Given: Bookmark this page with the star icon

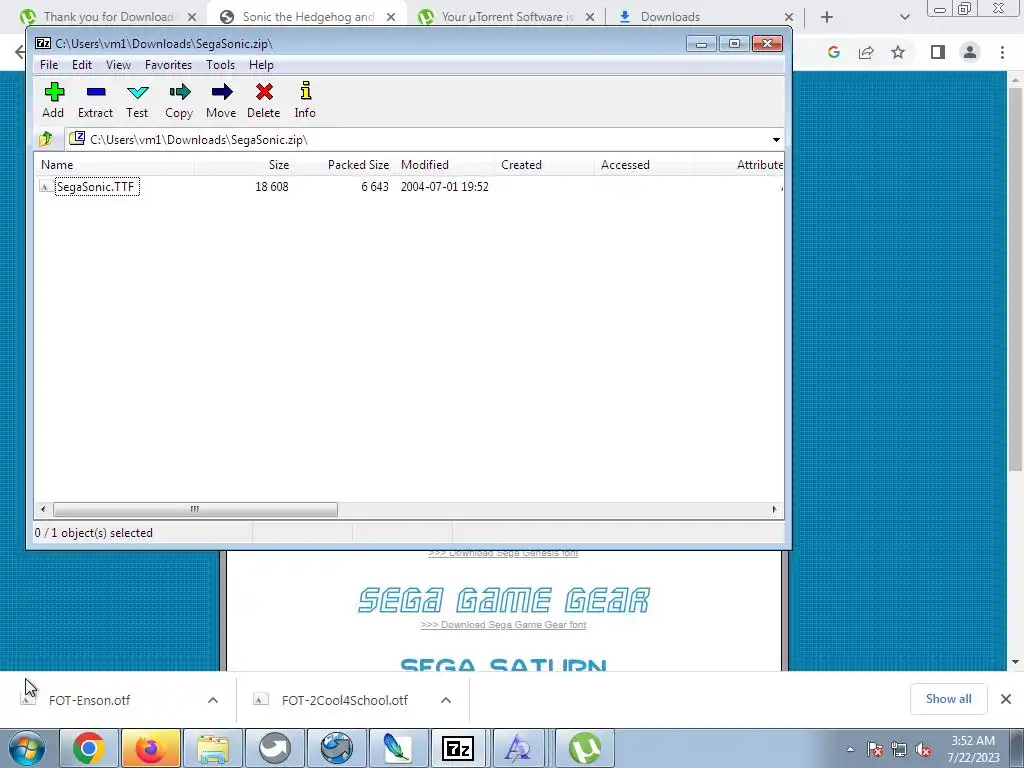Looking at the screenshot, I should [899, 52].
